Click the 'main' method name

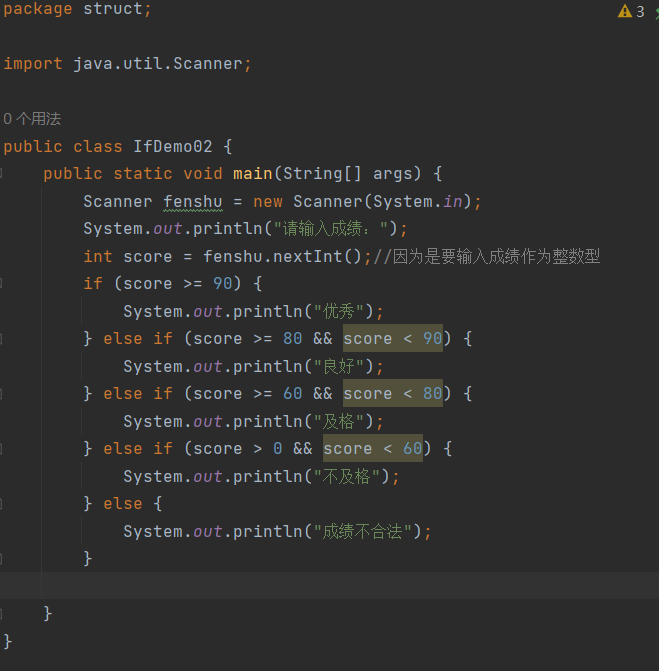coord(252,174)
